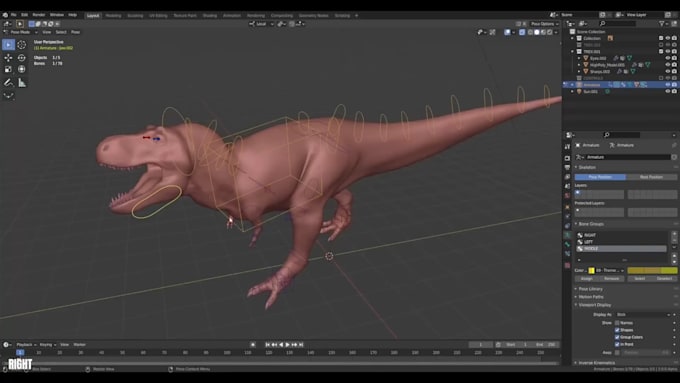Open the Render menu
Image resolution: width=680 pixels, height=383 pixels.
tap(39, 15)
